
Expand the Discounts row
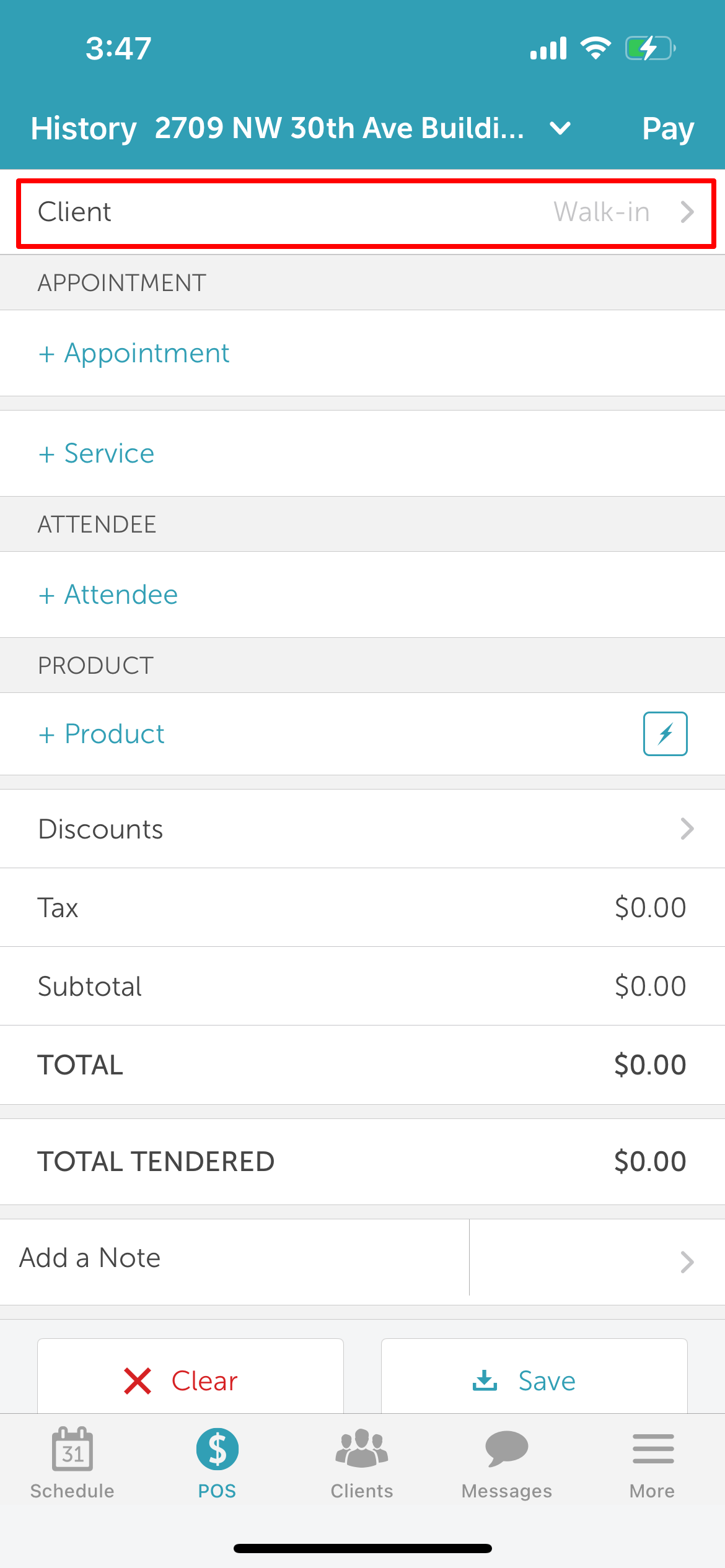pos(362,829)
